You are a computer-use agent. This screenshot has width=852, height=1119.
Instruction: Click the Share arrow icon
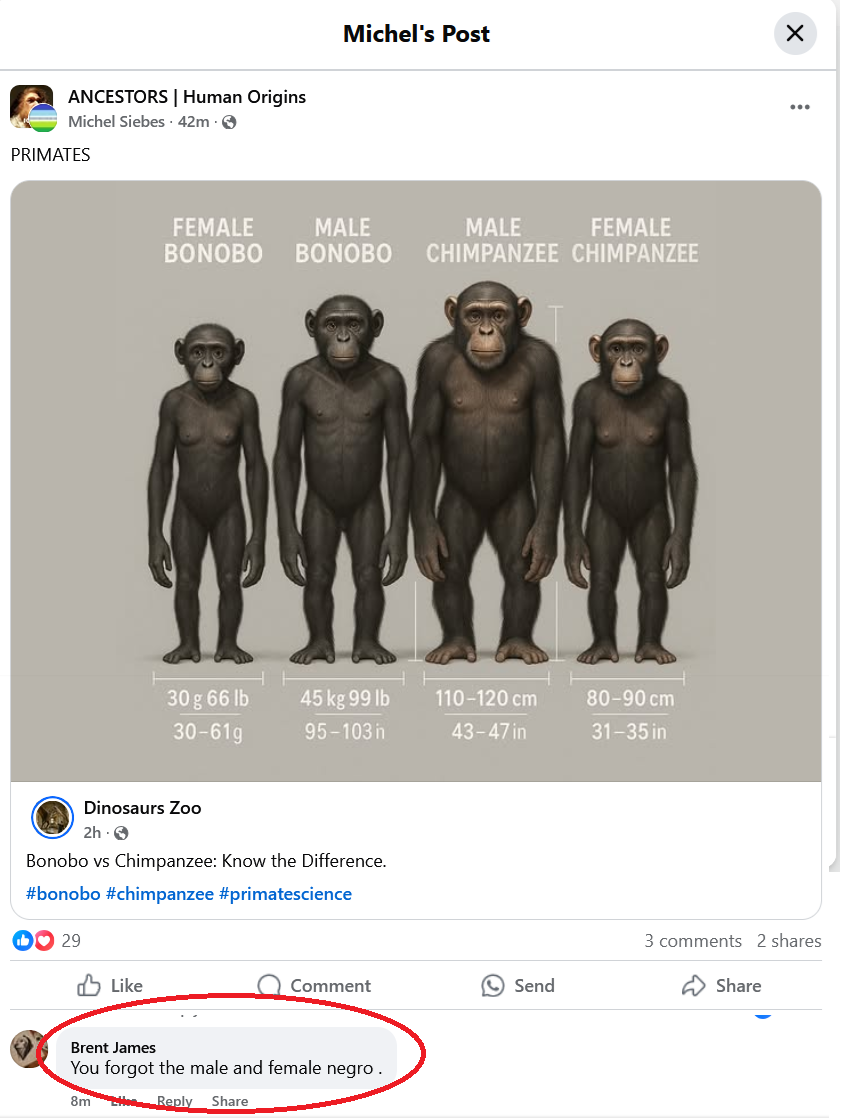pos(693,986)
